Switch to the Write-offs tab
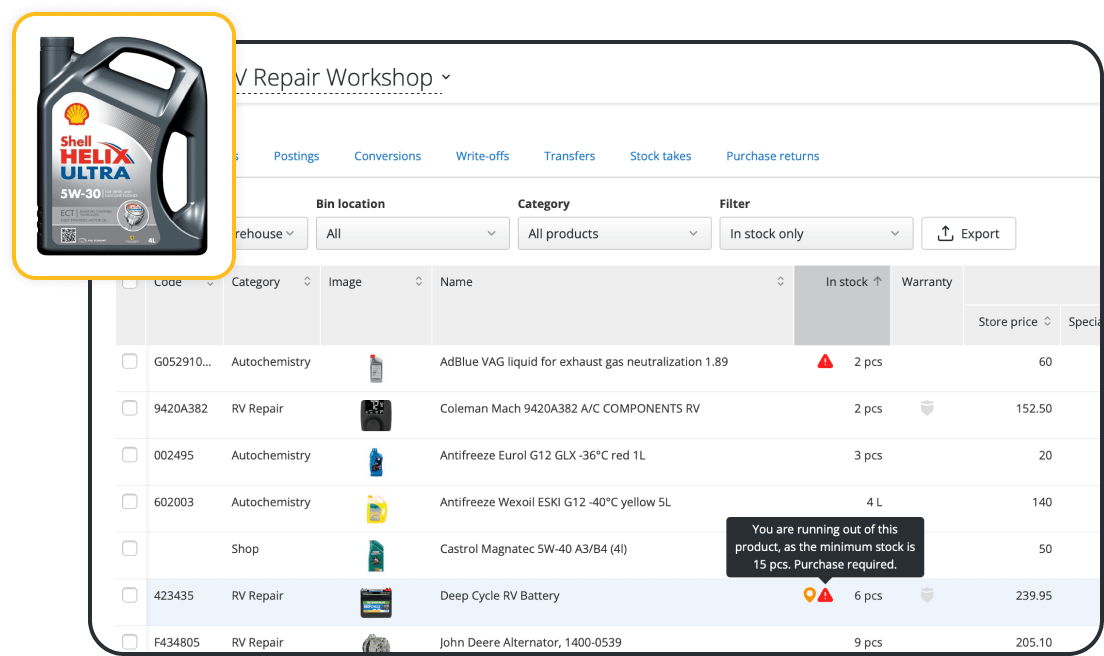This screenshot has width=1104, height=656. [481, 156]
